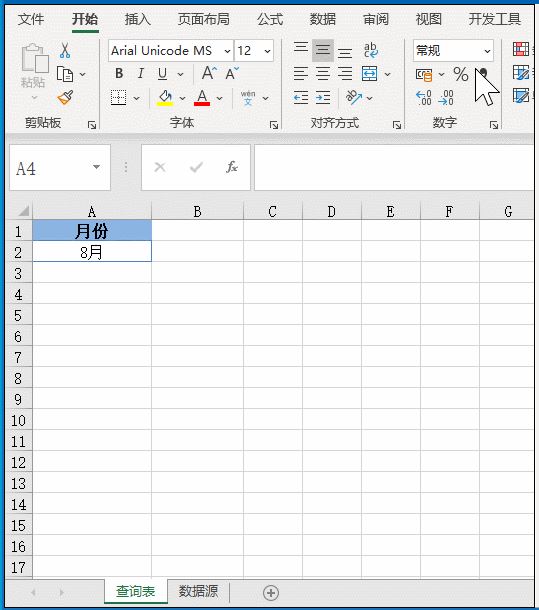Add a new sheet
539x610 pixels.
click(x=271, y=593)
